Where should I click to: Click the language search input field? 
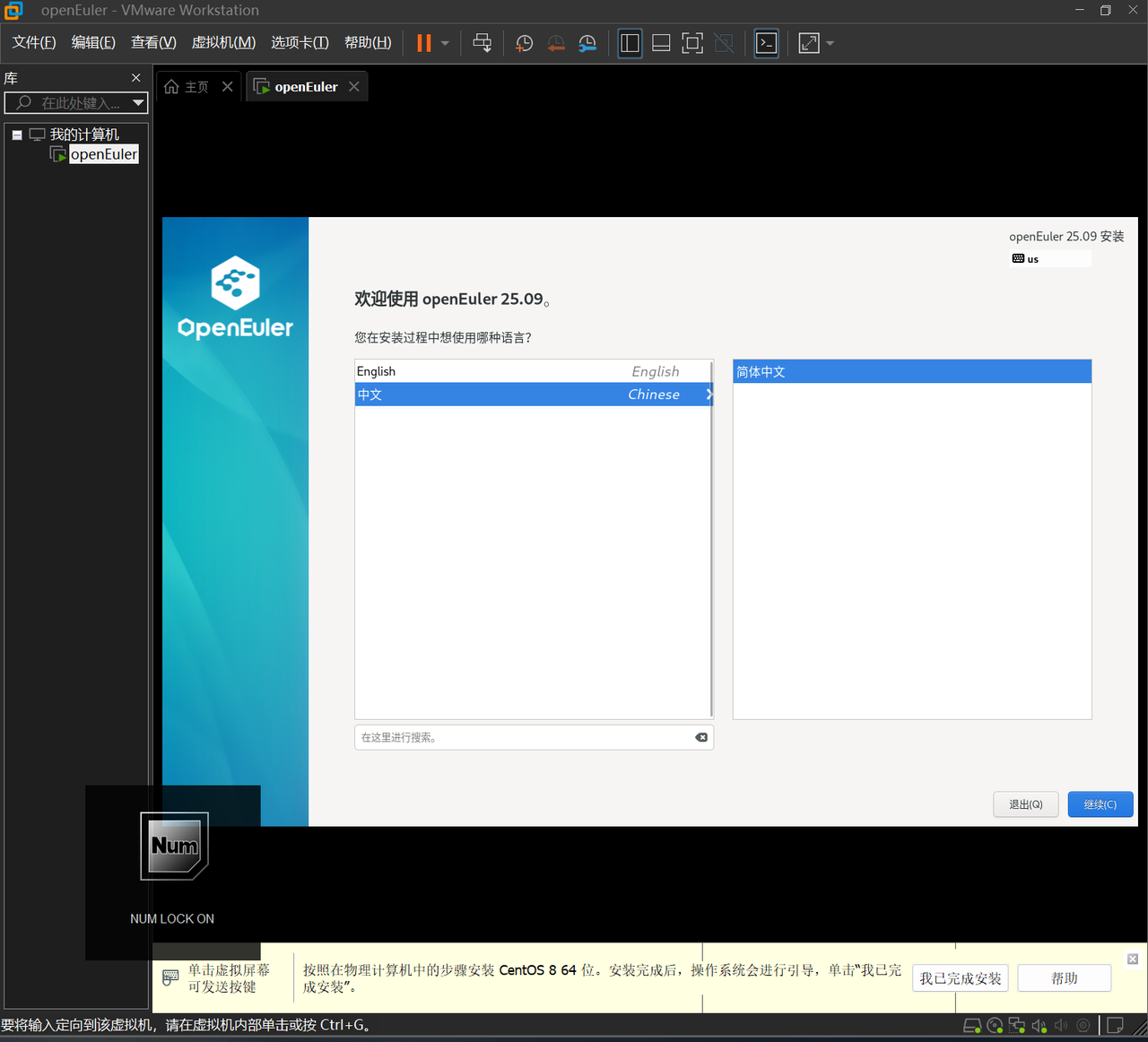pyautogui.click(x=524, y=737)
